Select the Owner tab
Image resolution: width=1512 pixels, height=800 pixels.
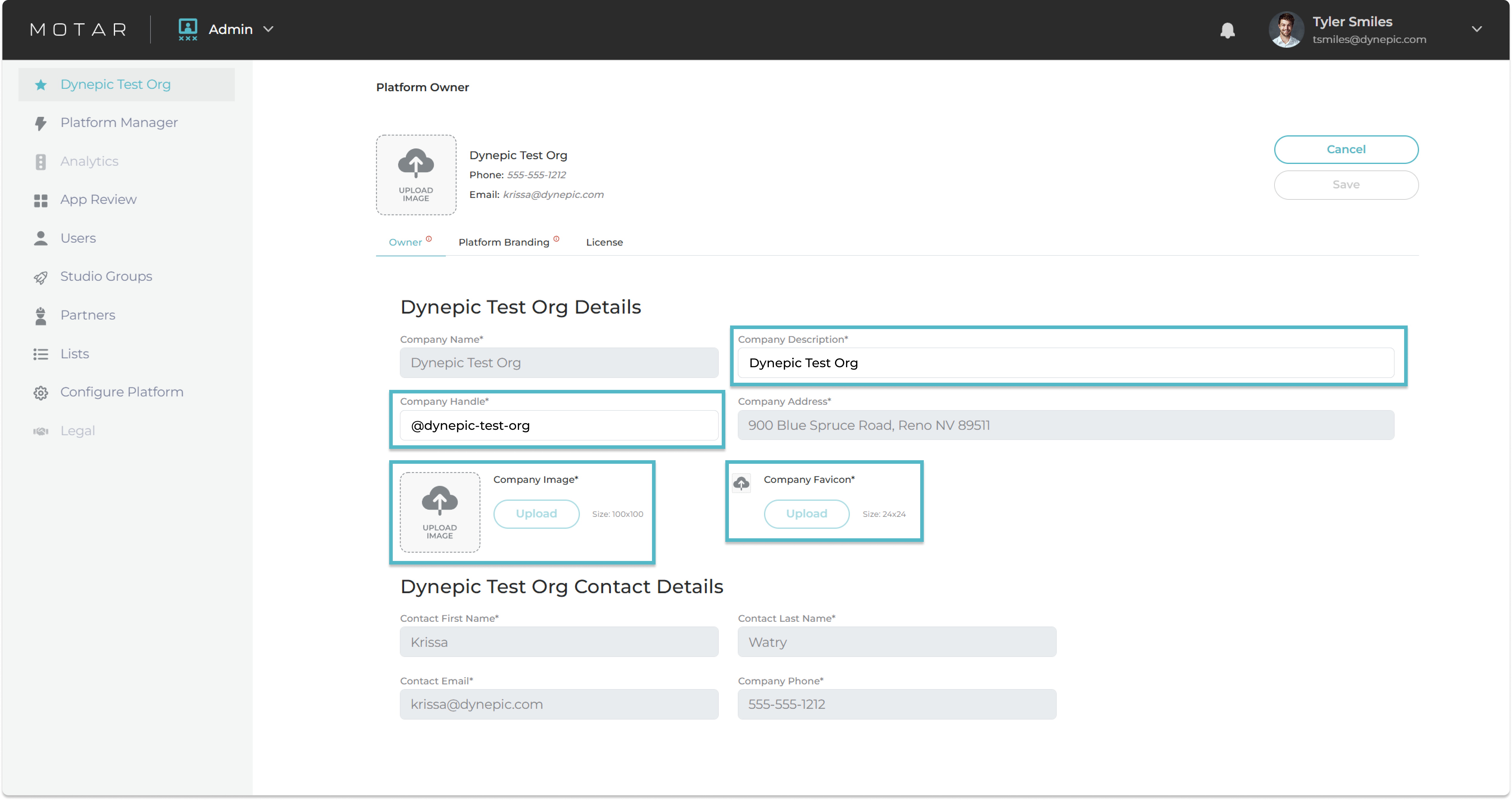405,242
